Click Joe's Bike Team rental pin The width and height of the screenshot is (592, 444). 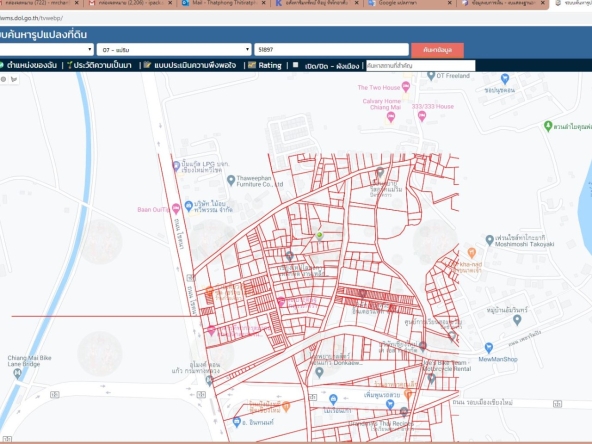pyautogui.click(x=432, y=379)
